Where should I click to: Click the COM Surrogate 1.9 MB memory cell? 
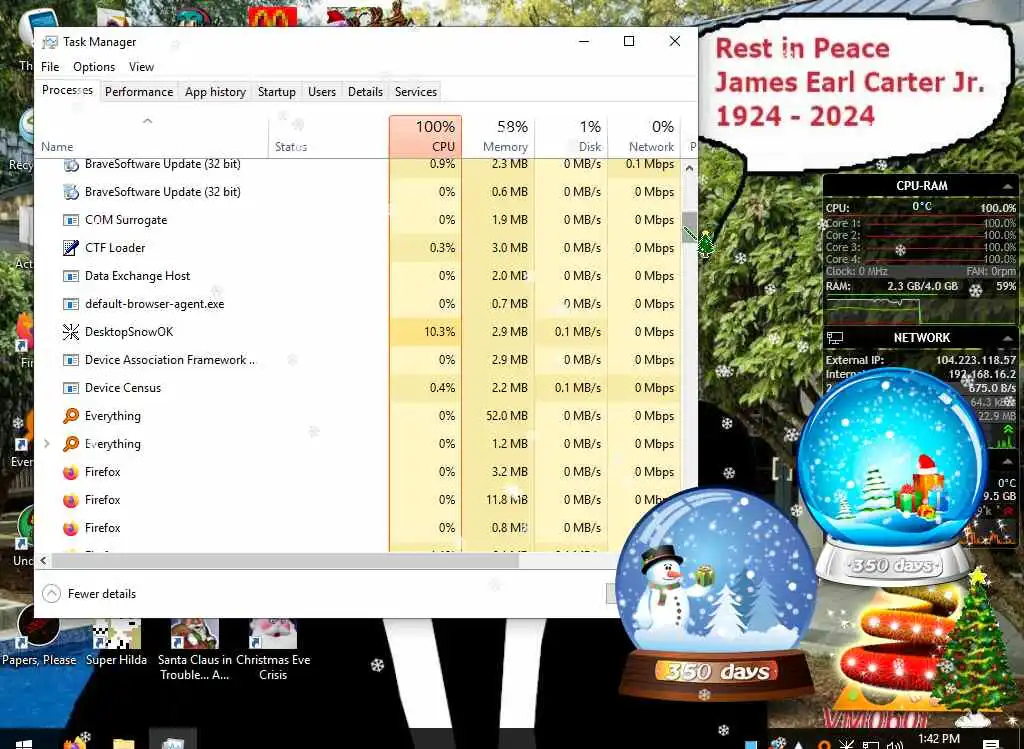(498, 220)
